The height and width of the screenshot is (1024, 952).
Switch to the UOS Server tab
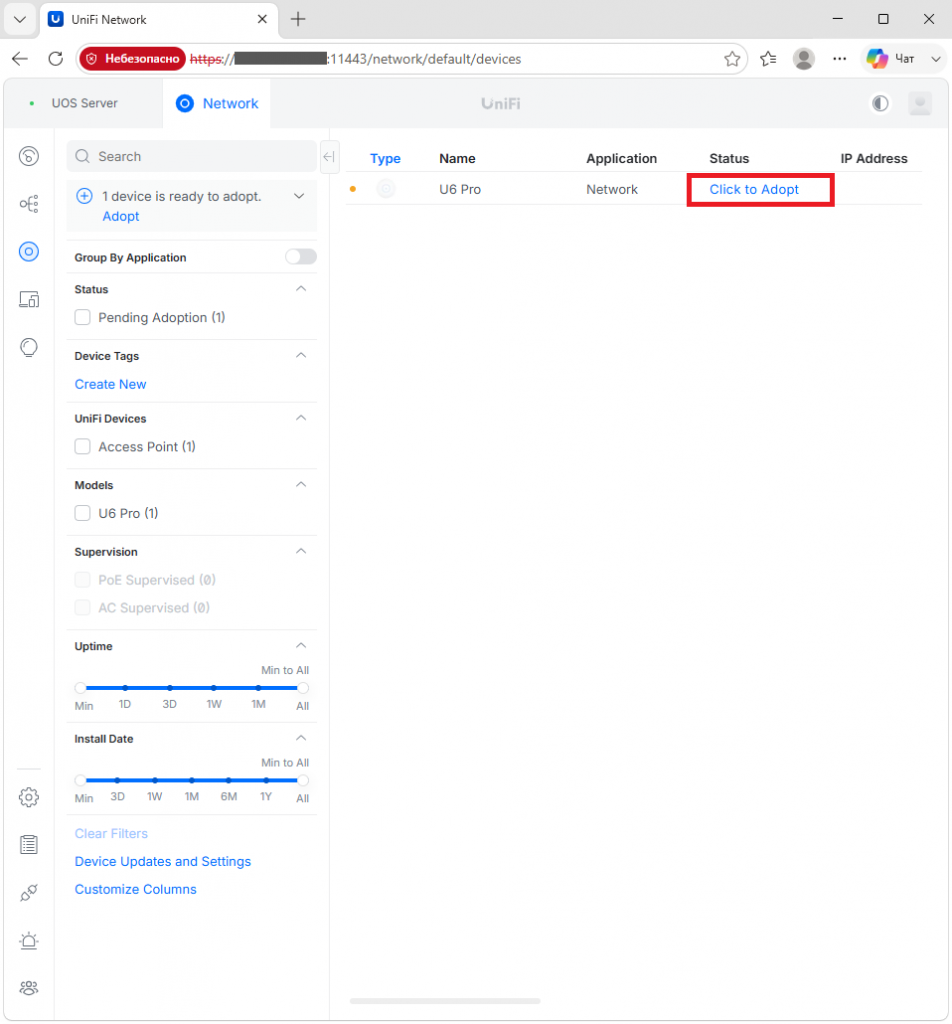(x=84, y=103)
